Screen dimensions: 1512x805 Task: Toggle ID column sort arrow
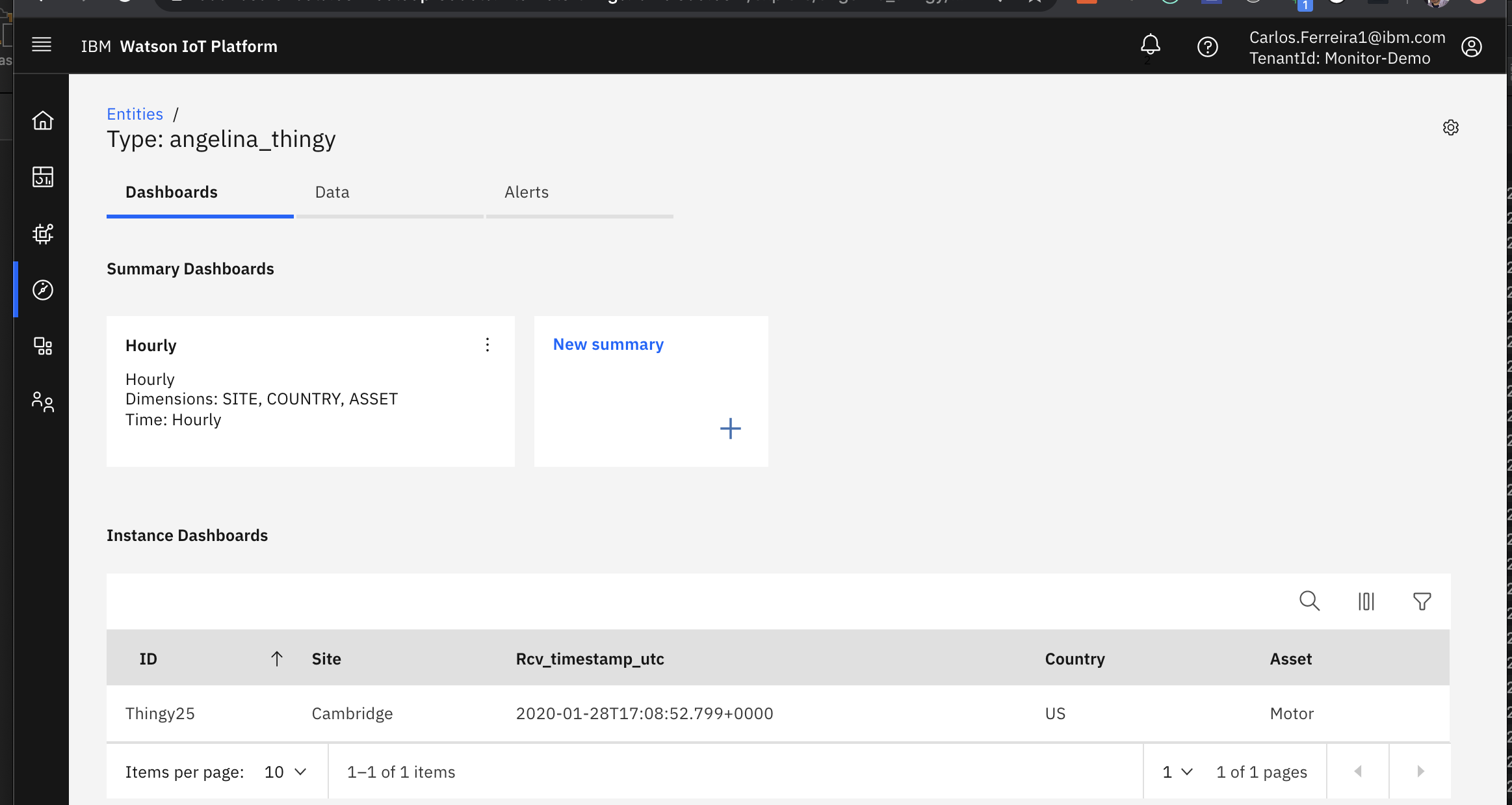pos(276,659)
